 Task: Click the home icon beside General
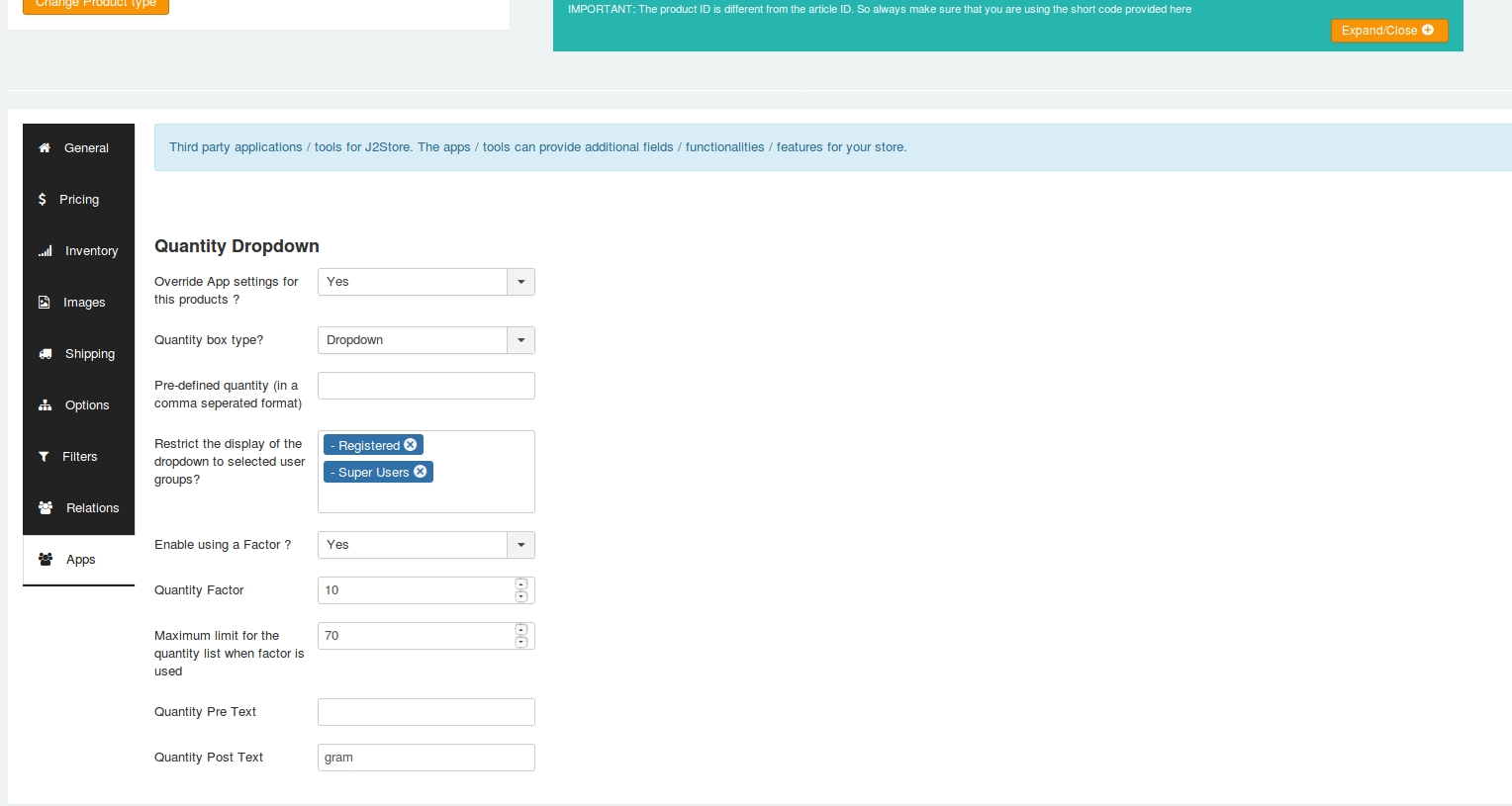tap(45, 148)
